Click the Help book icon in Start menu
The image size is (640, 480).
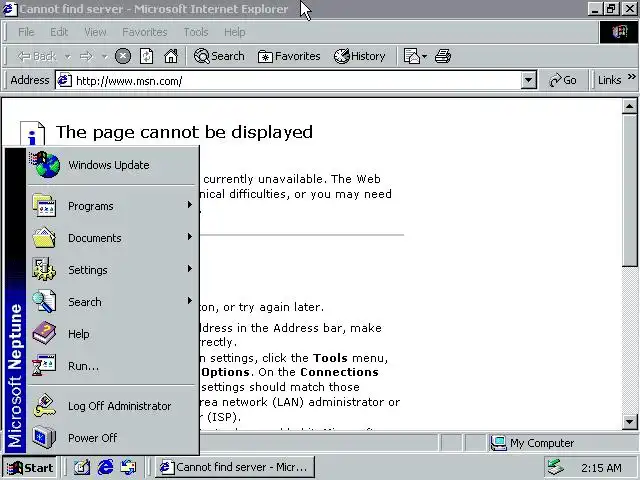[44, 333]
